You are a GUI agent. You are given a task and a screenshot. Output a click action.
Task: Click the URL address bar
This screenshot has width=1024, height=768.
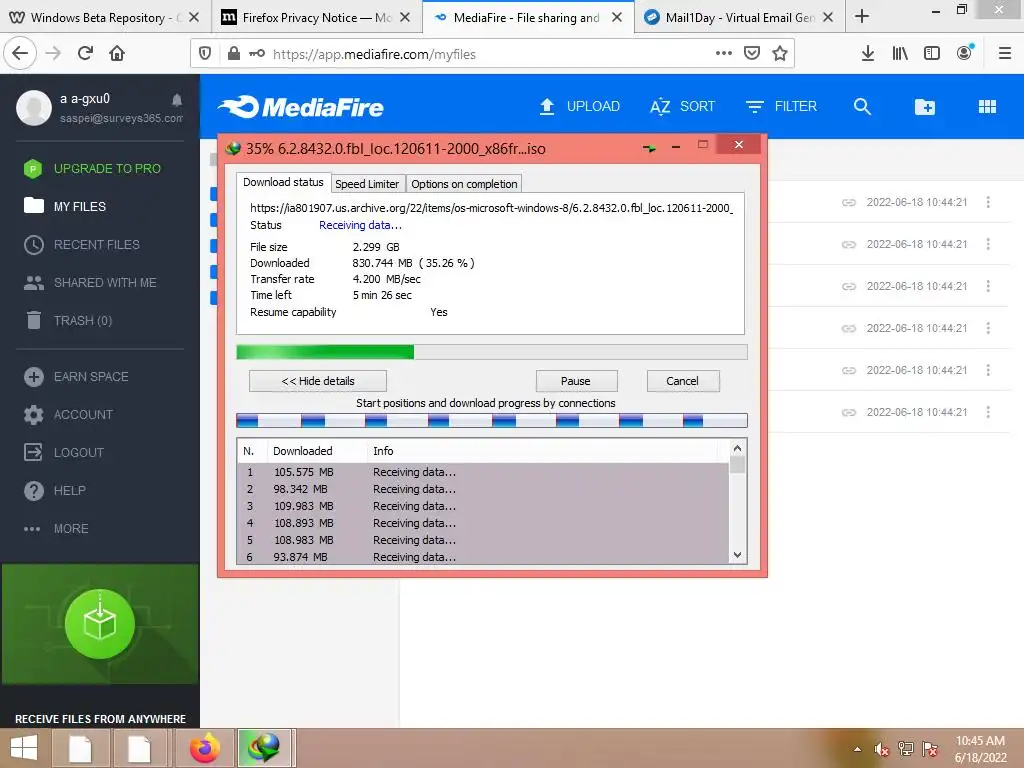tap(490, 54)
